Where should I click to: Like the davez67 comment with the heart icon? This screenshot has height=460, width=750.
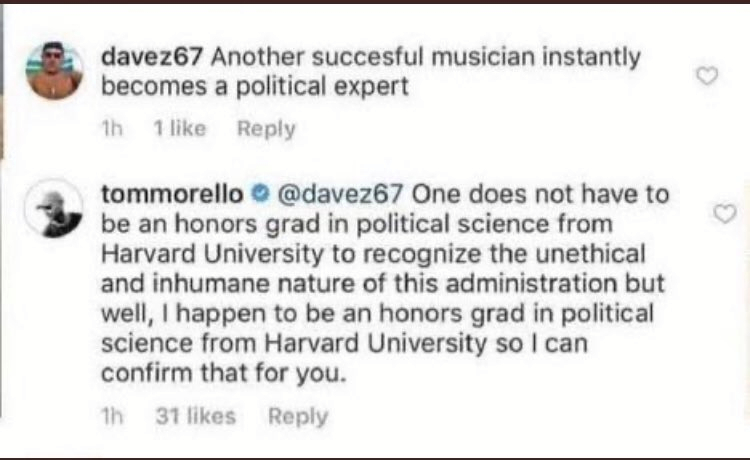point(707,77)
